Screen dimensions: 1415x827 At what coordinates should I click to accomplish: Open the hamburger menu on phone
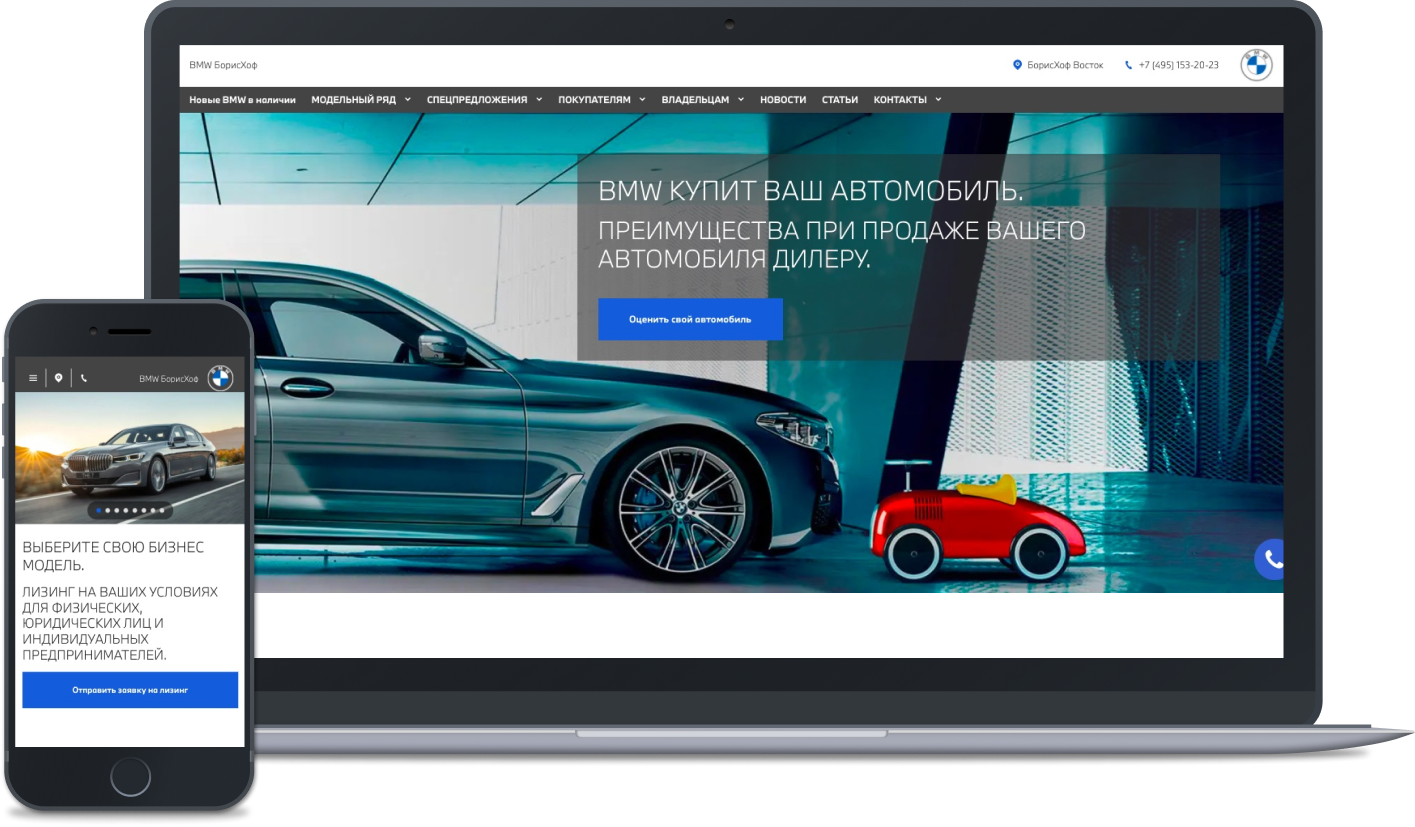(33, 378)
